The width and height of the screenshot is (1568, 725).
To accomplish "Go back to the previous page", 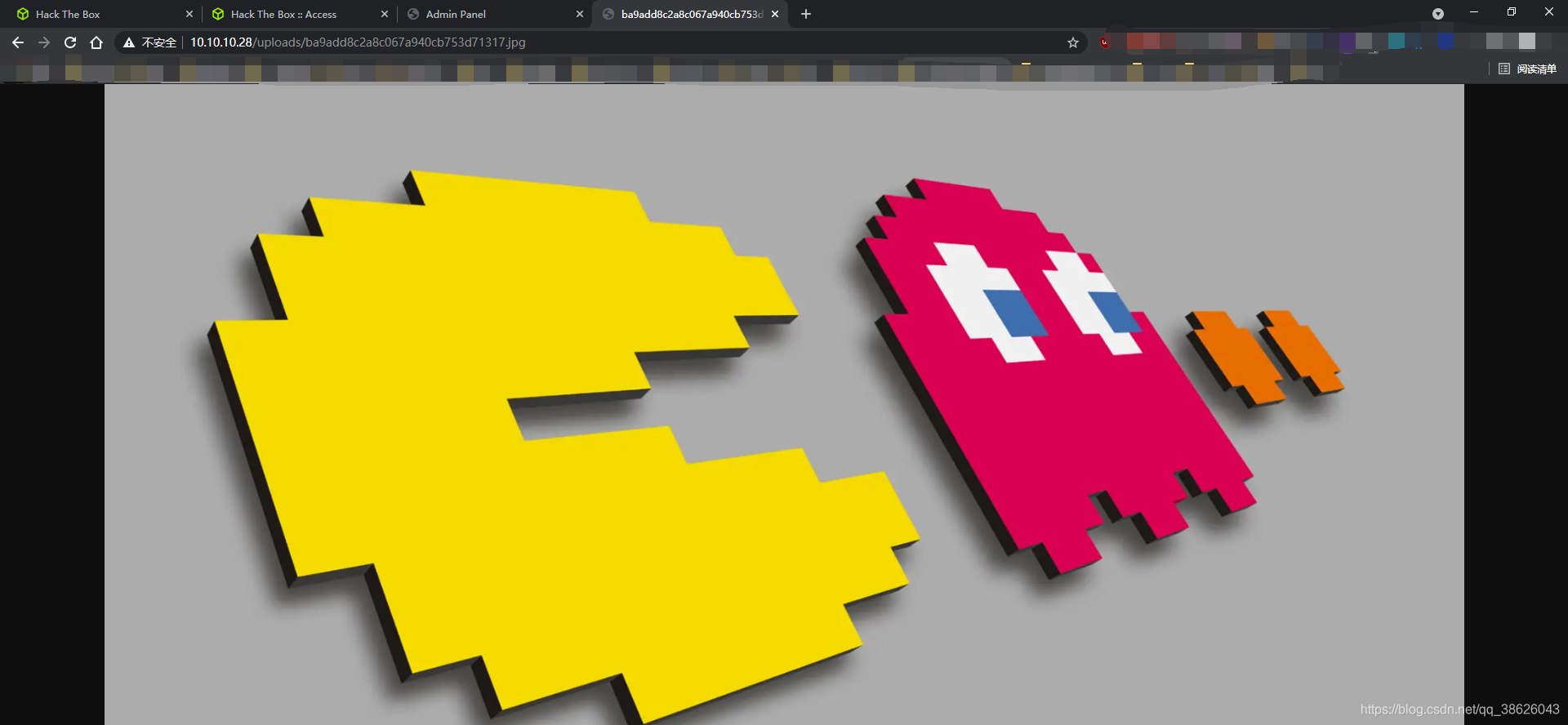I will tap(18, 42).
